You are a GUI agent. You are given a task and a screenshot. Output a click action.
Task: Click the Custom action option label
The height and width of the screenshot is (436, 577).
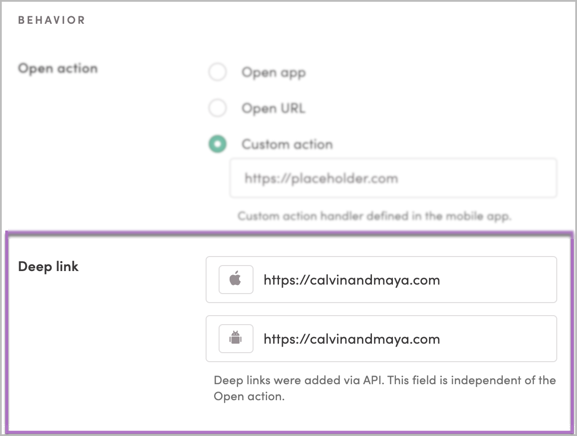point(287,144)
